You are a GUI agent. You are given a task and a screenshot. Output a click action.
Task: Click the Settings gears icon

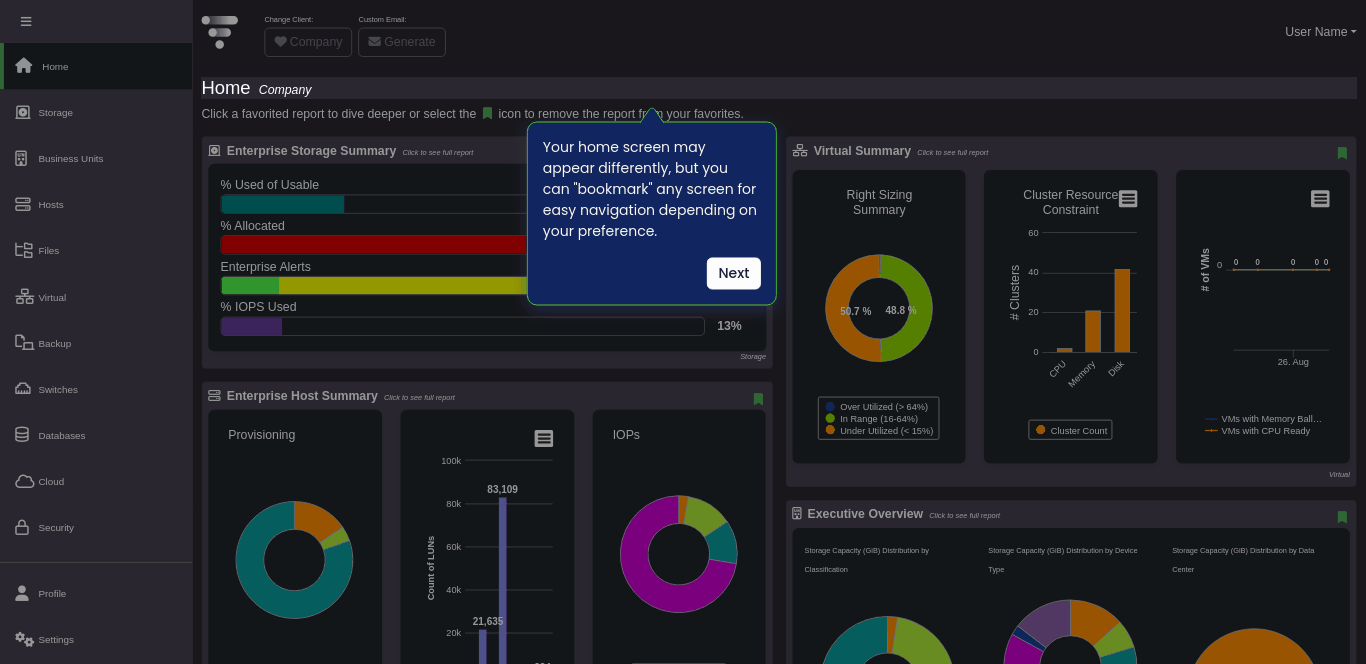pyautogui.click(x=24, y=639)
